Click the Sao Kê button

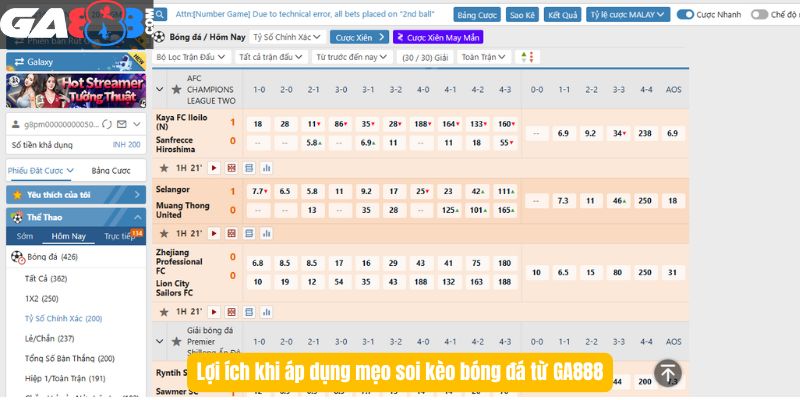pos(522,14)
